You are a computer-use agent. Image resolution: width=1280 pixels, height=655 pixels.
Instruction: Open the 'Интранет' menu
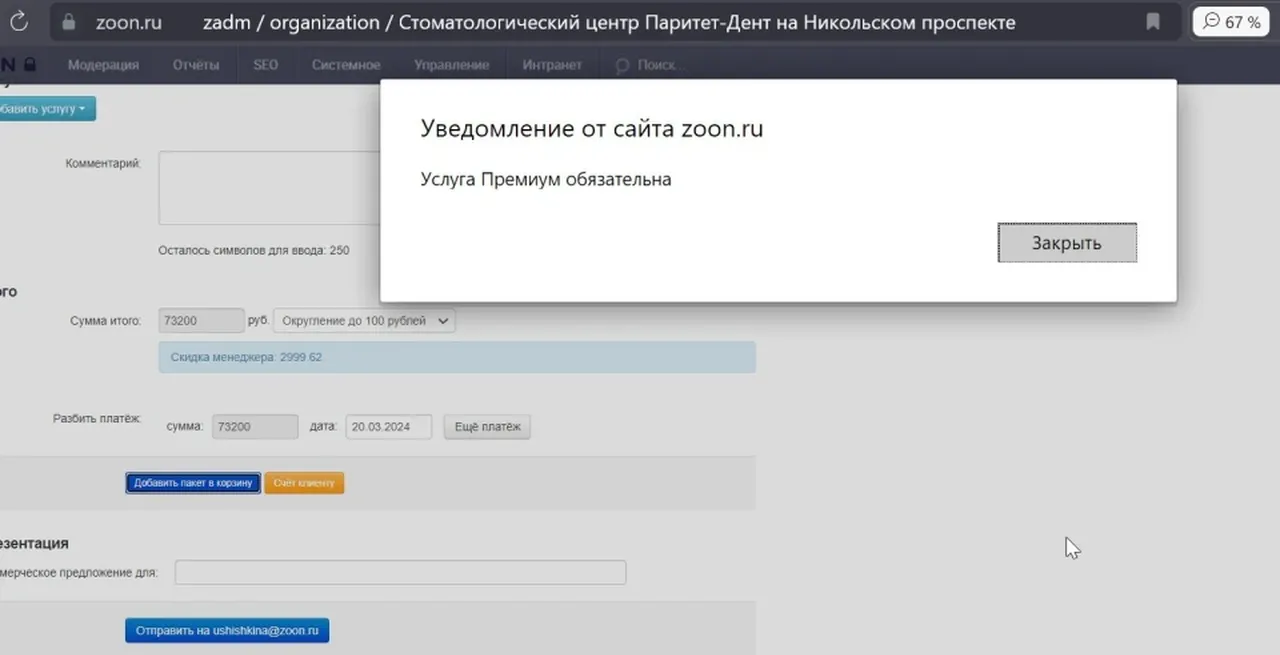(551, 65)
